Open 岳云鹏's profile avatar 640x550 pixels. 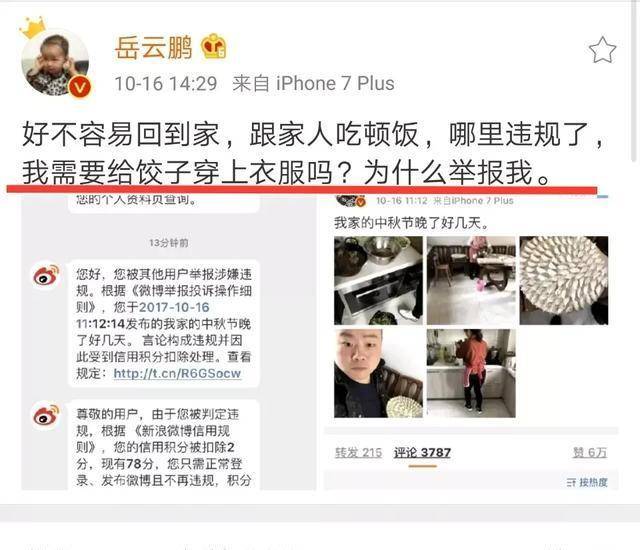(x=55, y=62)
